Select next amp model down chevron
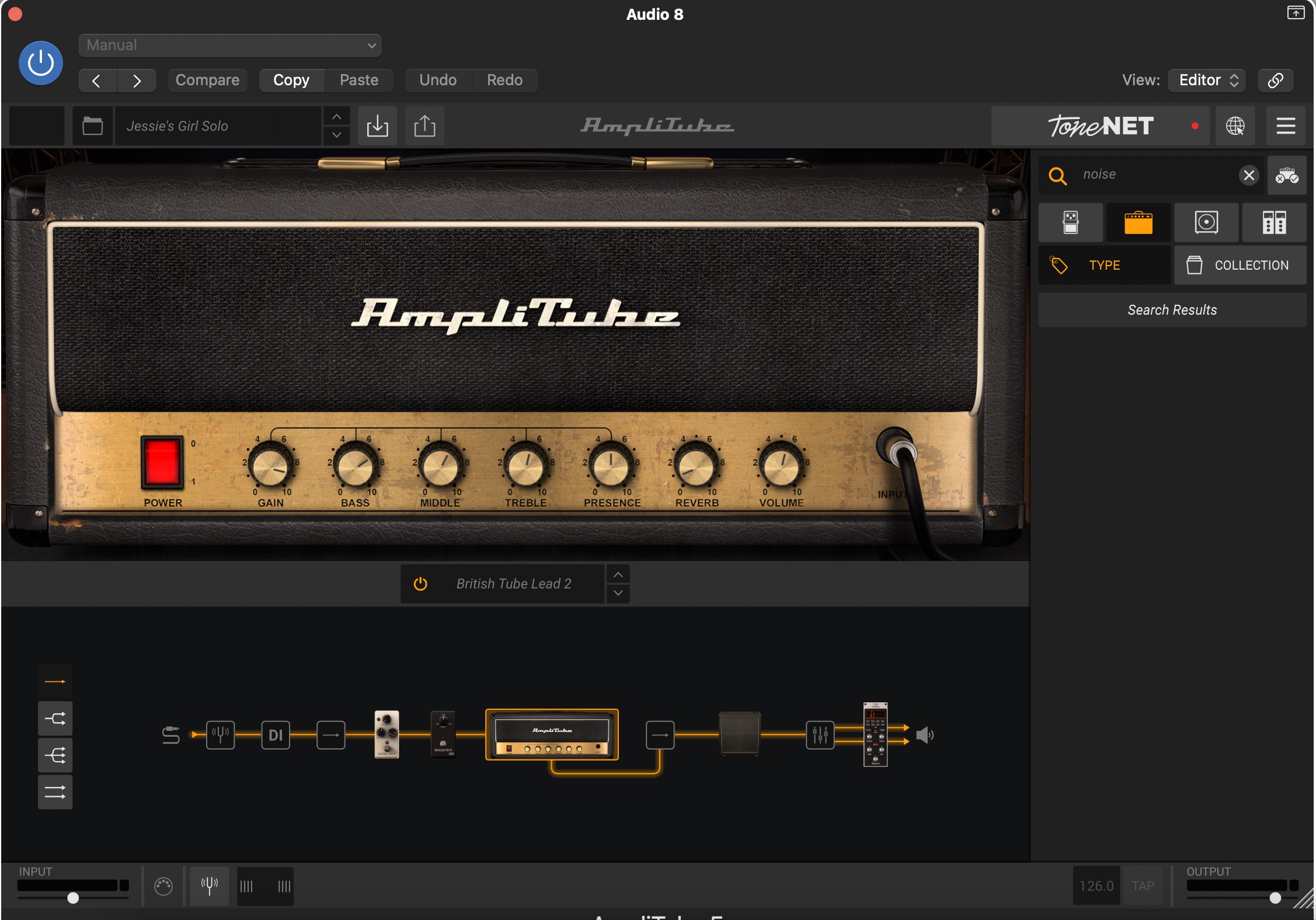This screenshot has height=920, width=1316. click(618, 593)
